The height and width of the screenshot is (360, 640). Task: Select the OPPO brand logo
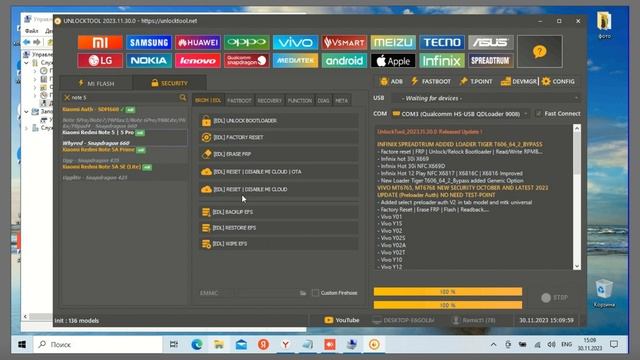pos(247,42)
